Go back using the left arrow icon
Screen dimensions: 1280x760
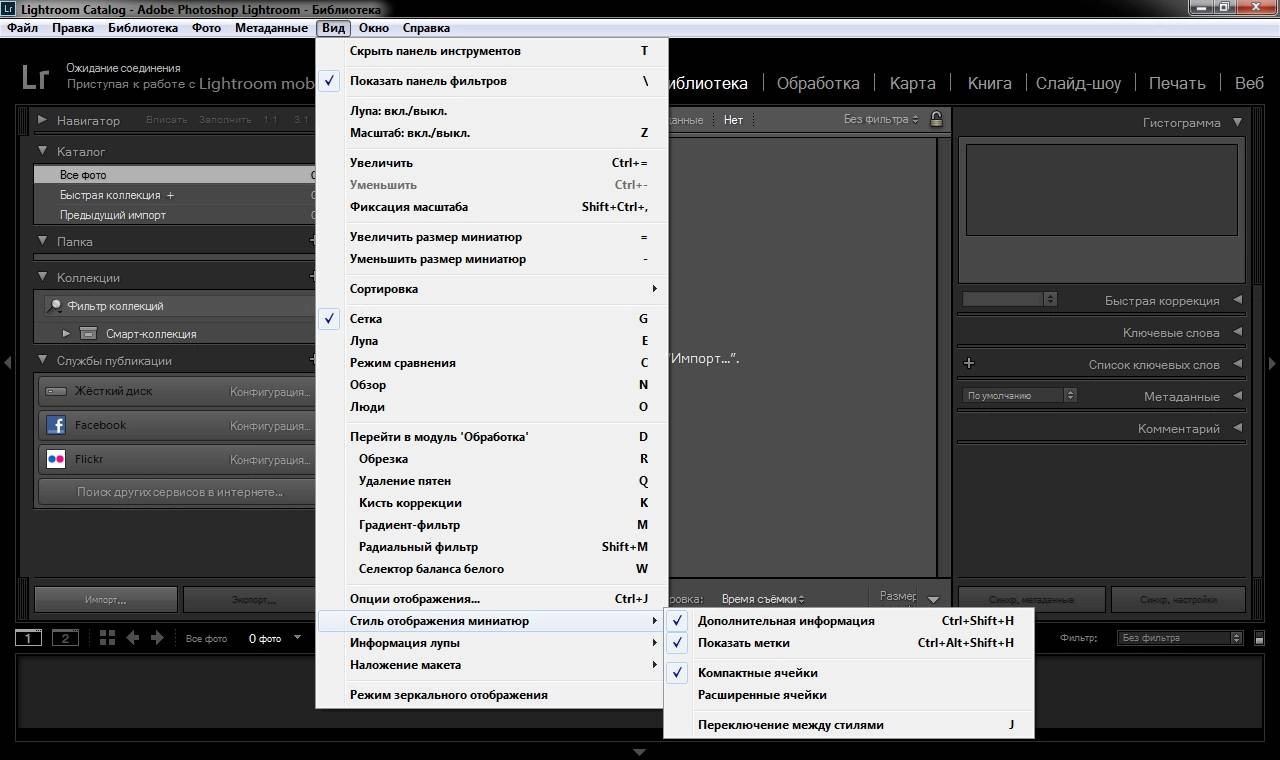coord(132,638)
